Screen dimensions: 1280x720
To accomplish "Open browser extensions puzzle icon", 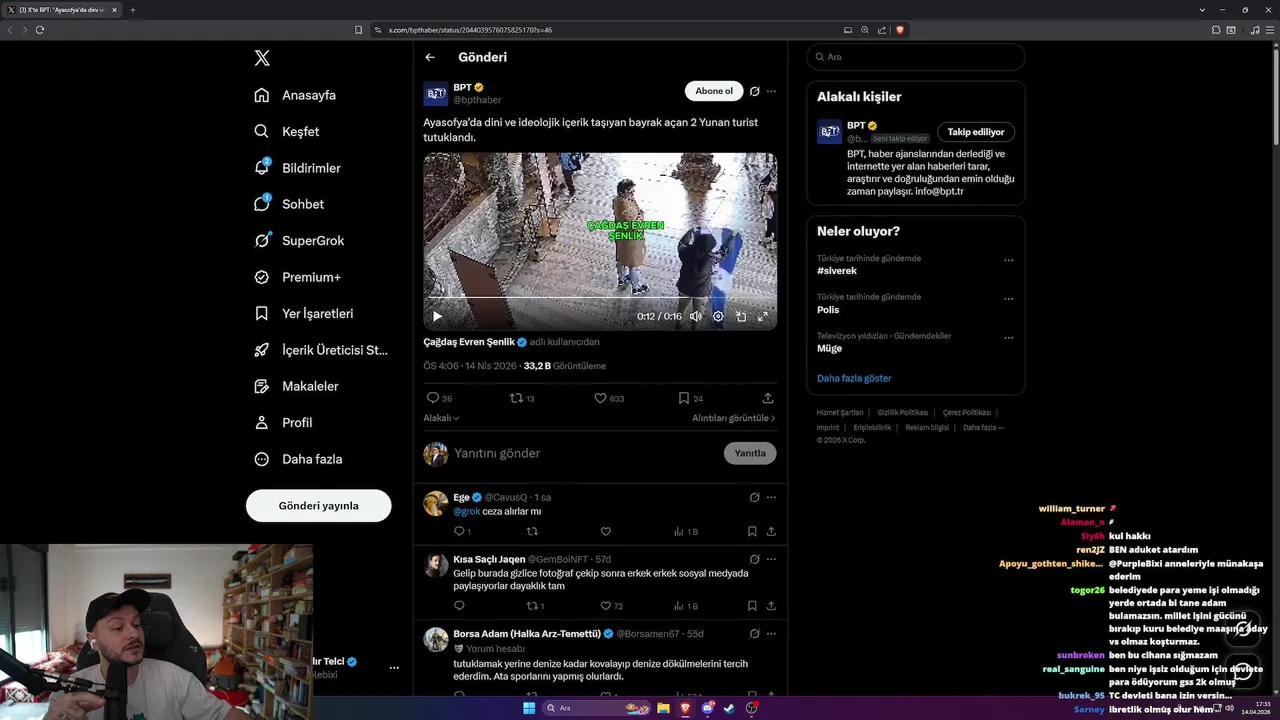I will [1216, 30].
